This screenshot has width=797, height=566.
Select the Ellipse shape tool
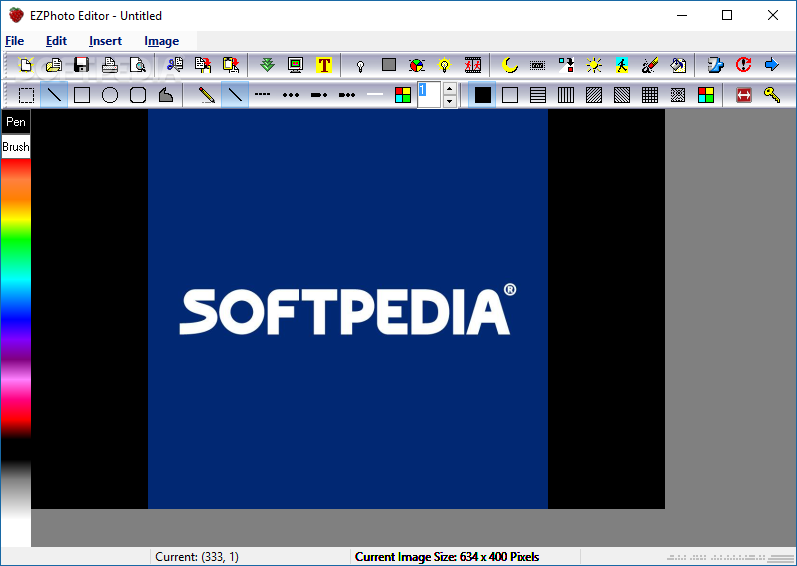pyautogui.click(x=110, y=95)
